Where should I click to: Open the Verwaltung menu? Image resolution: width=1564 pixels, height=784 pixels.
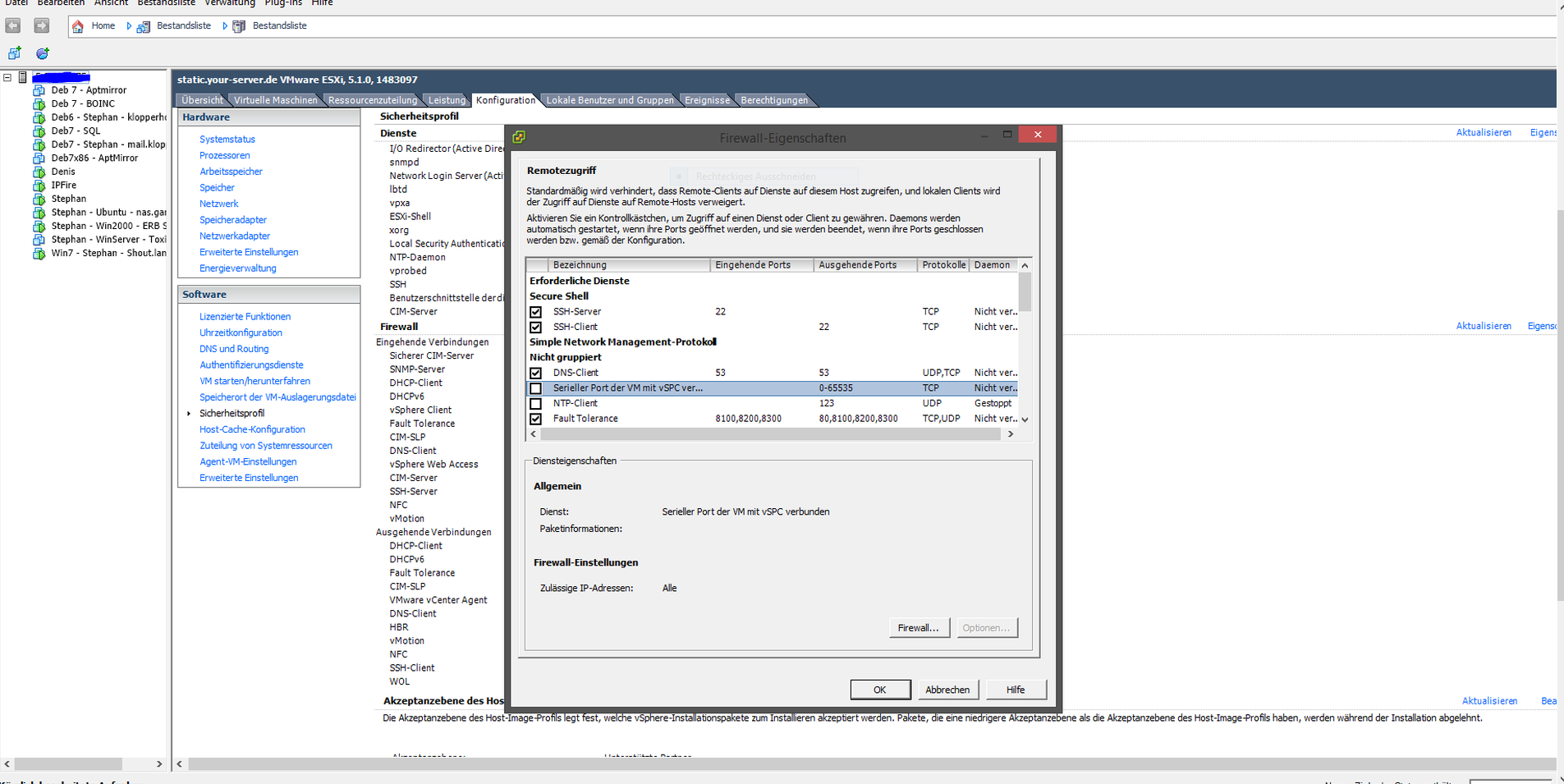tap(230, 3)
